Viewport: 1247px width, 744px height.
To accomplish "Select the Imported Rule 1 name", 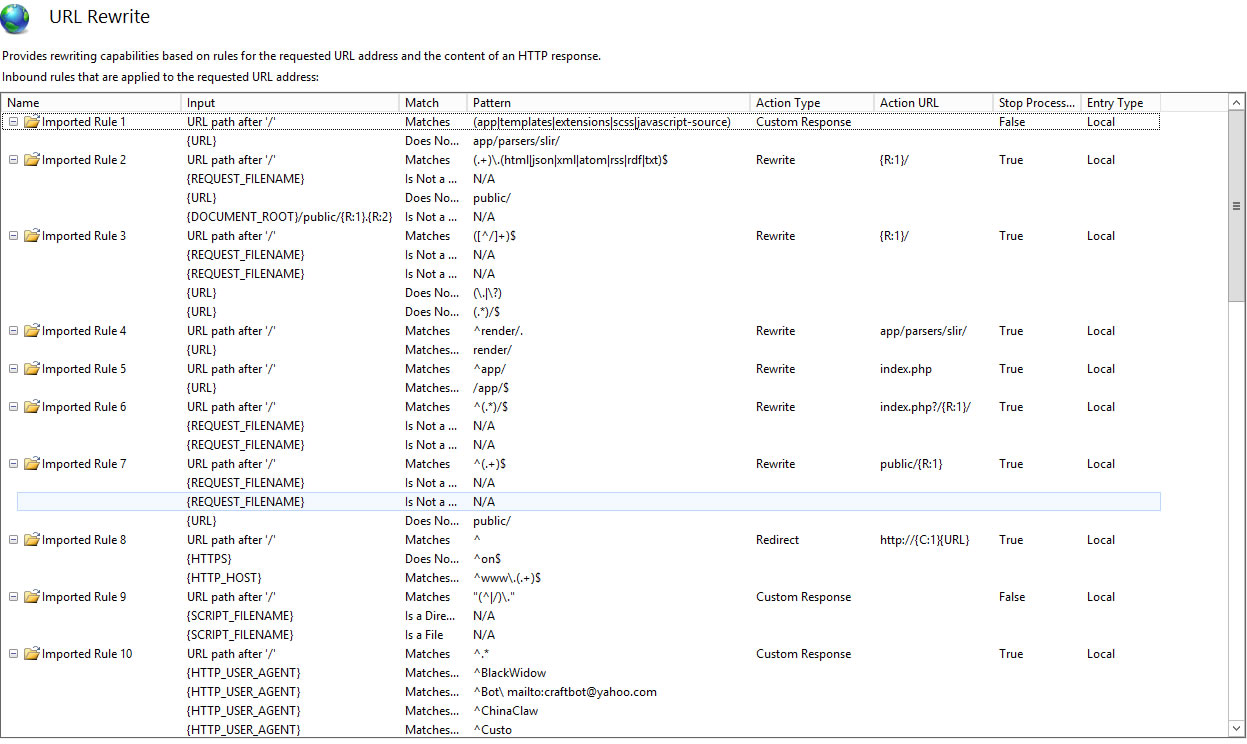I will pyautogui.click(x=84, y=122).
